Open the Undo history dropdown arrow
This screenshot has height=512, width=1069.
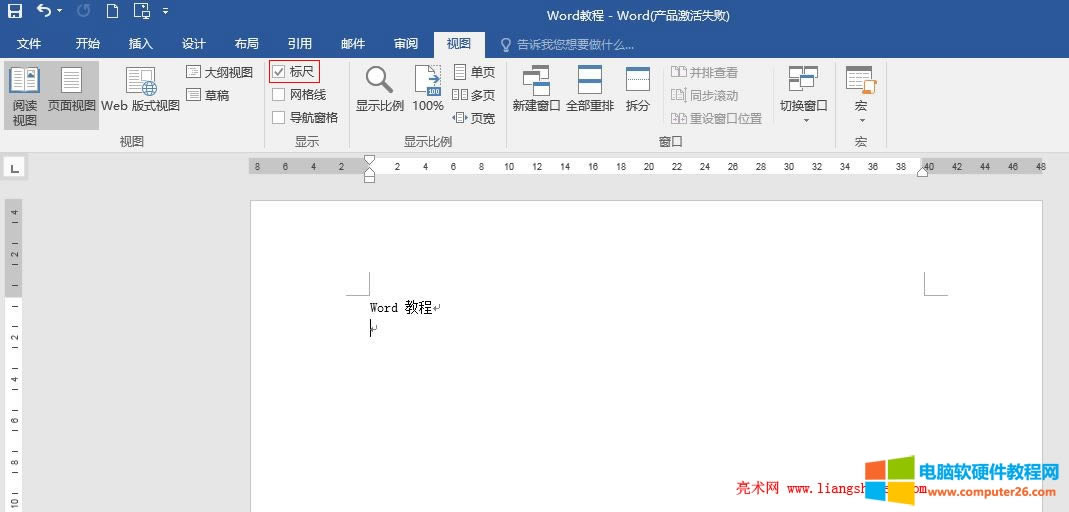pyautogui.click(x=59, y=12)
